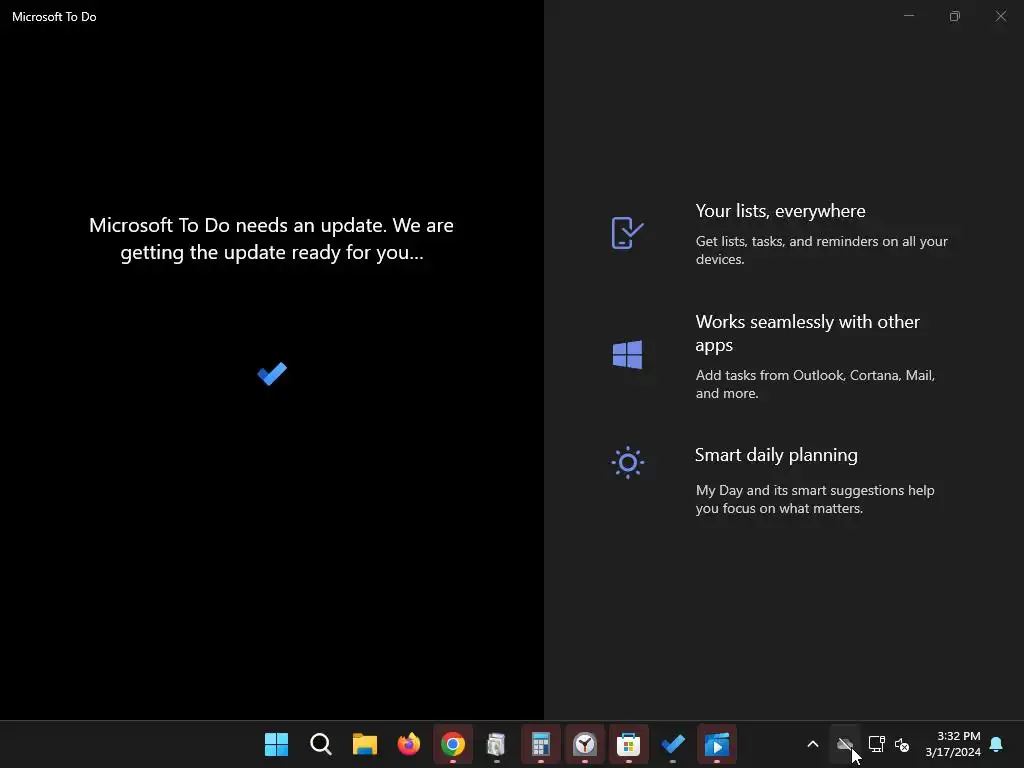Open taskbar Search
The width and height of the screenshot is (1024, 768).
point(321,744)
